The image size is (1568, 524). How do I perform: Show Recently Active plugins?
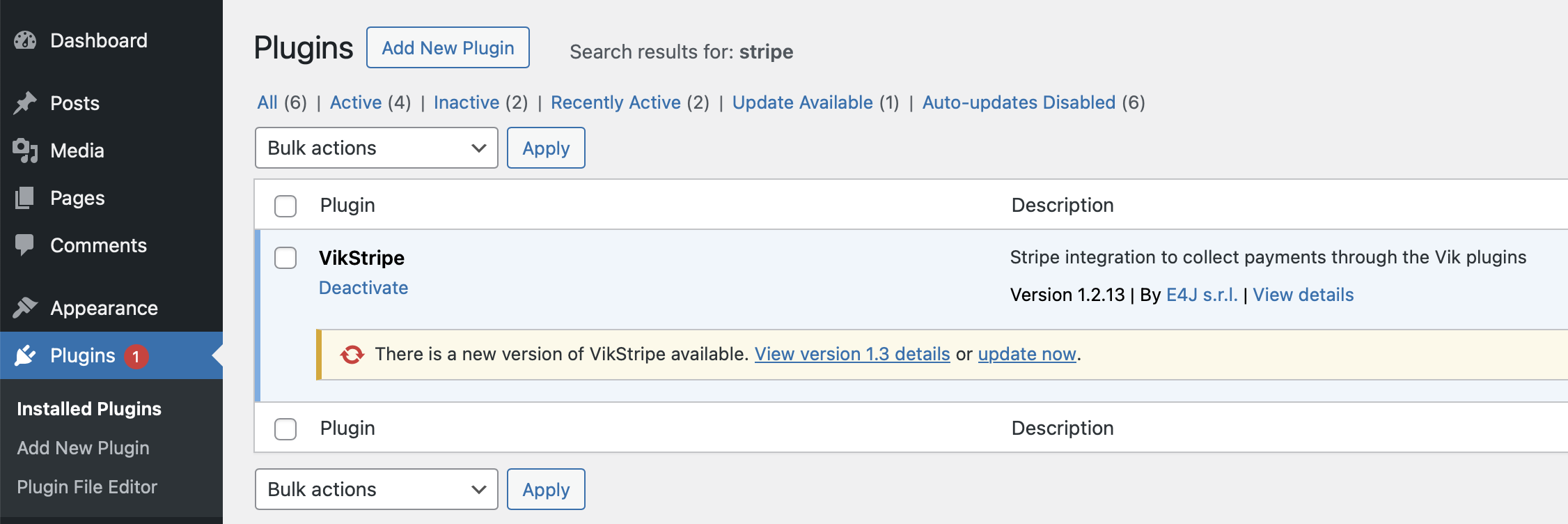[x=630, y=102]
